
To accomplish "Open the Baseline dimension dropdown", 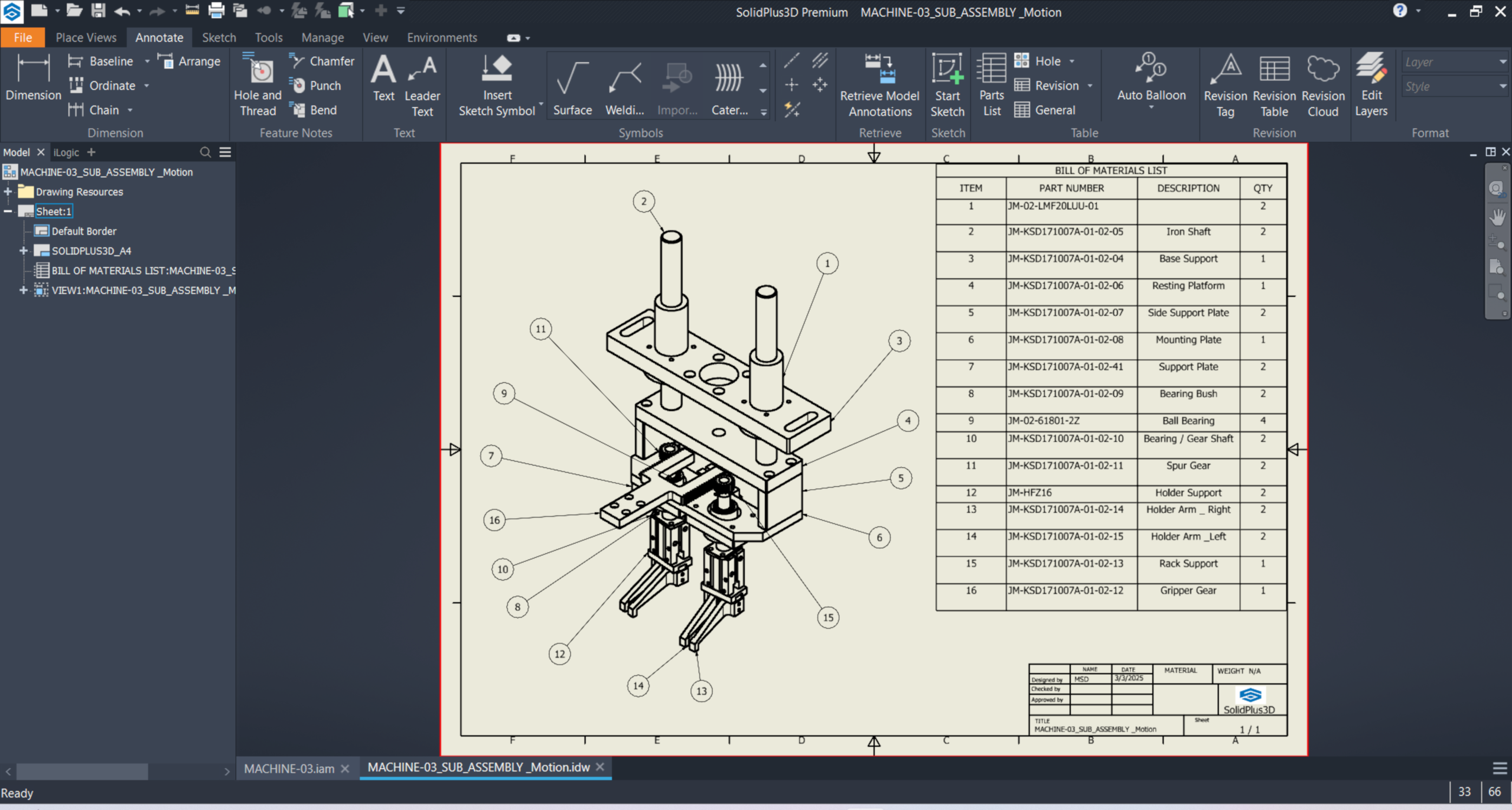I will click(147, 61).
